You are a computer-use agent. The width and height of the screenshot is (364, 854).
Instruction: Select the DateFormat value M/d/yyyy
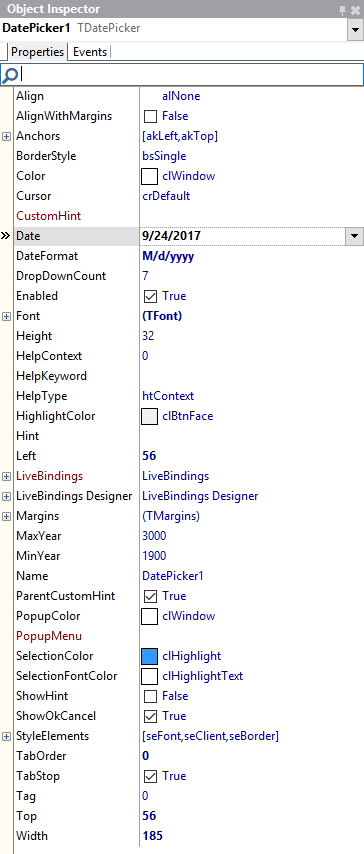pyautogui.click(x=168, y=256)
